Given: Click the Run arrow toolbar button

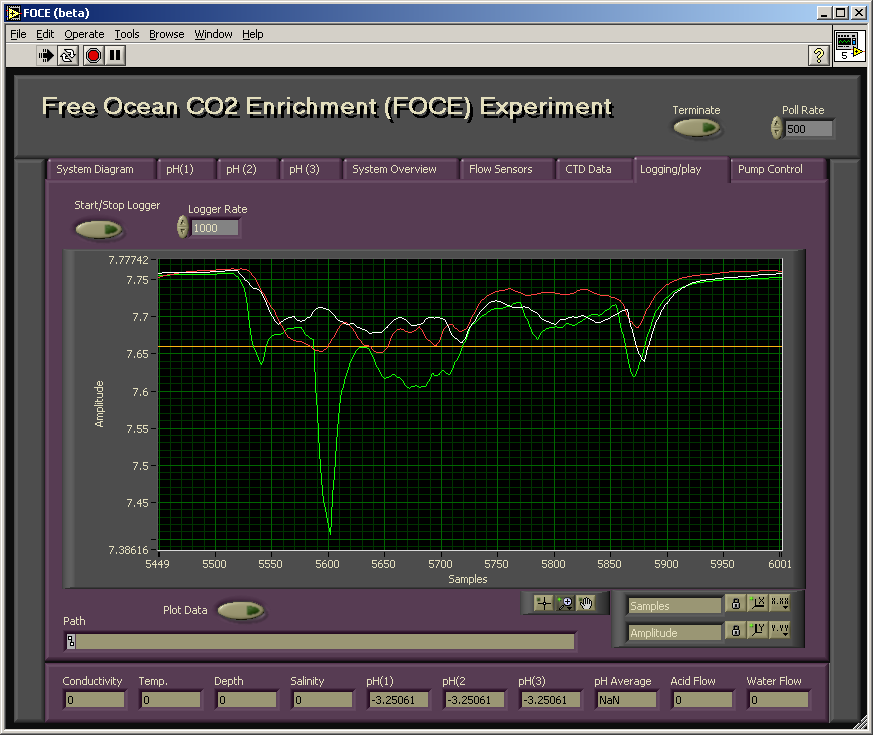Looking at the screenshot, I should [46, 55].
